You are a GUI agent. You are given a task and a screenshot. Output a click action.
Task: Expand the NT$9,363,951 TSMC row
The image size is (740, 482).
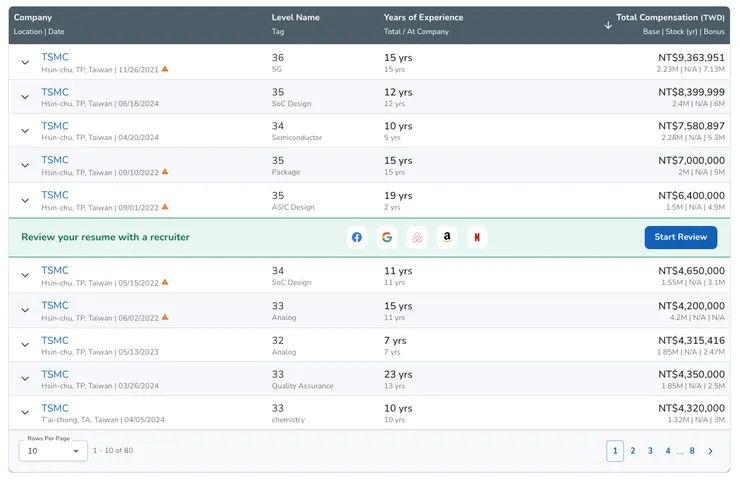click(25, 62)
